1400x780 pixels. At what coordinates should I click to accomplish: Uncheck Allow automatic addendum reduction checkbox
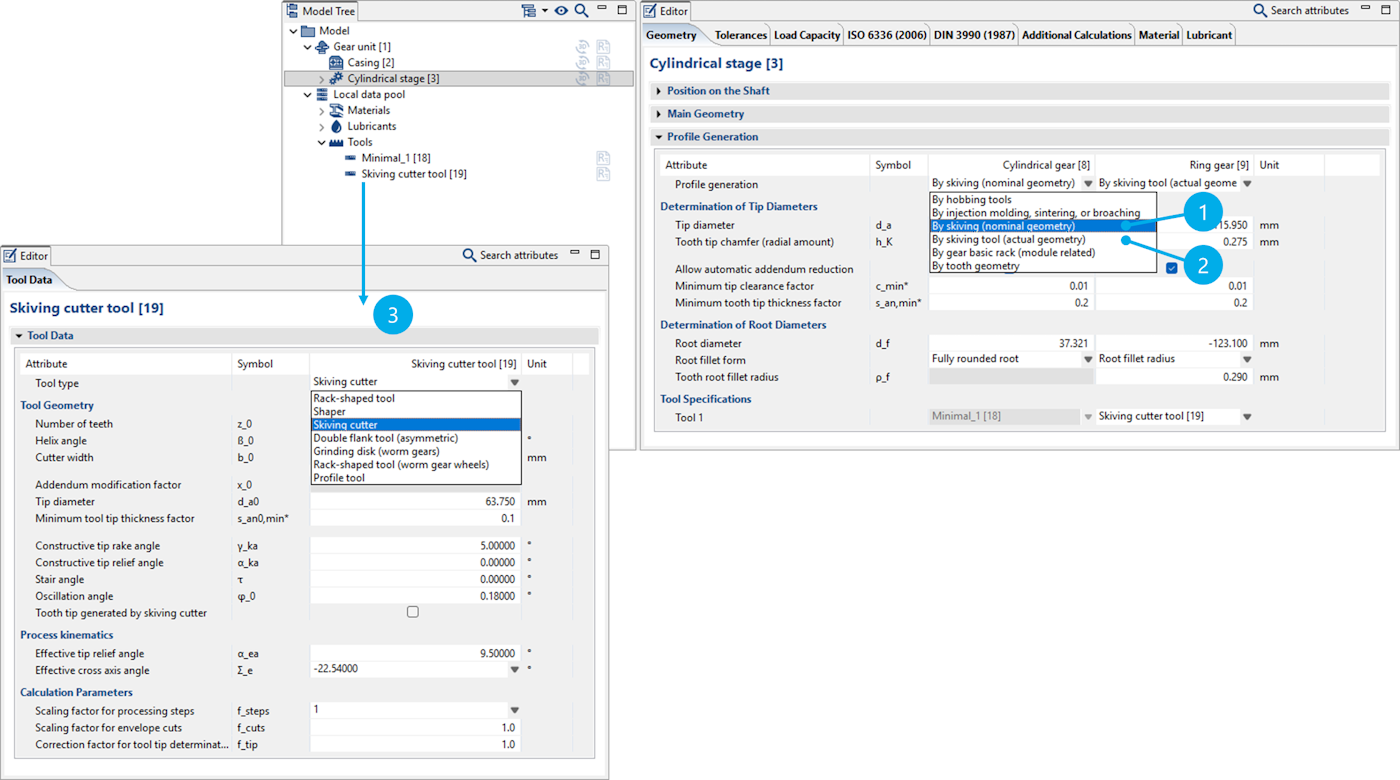1171,268
